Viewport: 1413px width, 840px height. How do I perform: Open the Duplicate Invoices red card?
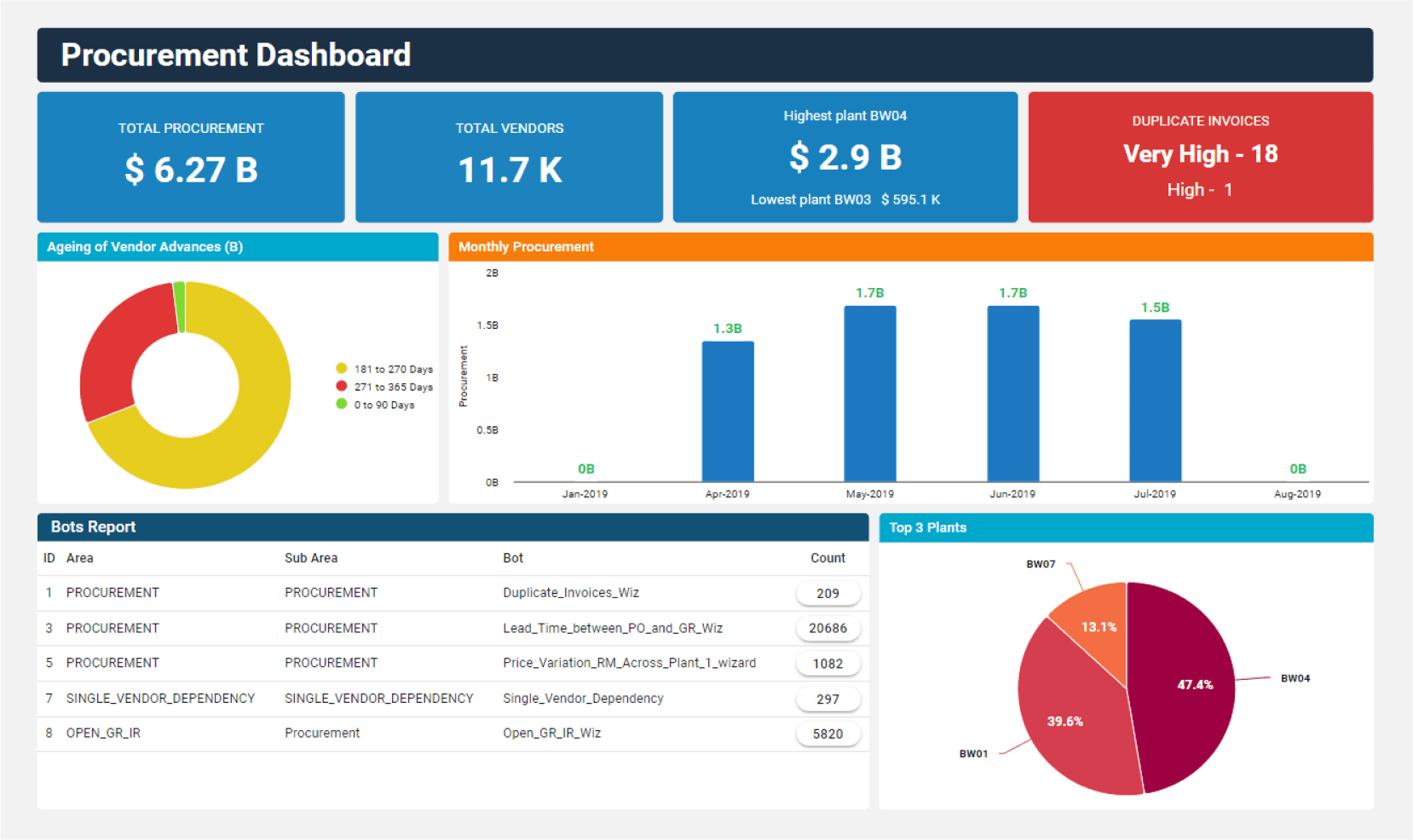click(x=1201, y=157)
